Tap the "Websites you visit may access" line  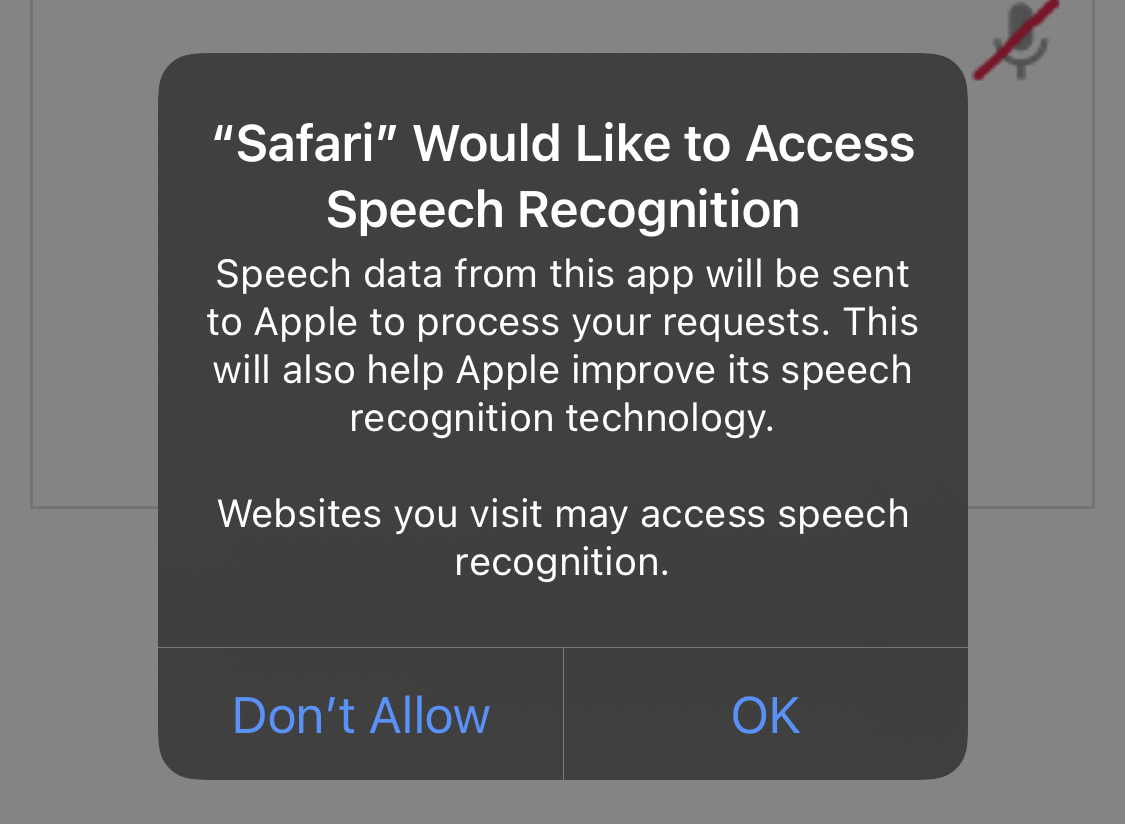pyautogui.click(x=562, y=514)
